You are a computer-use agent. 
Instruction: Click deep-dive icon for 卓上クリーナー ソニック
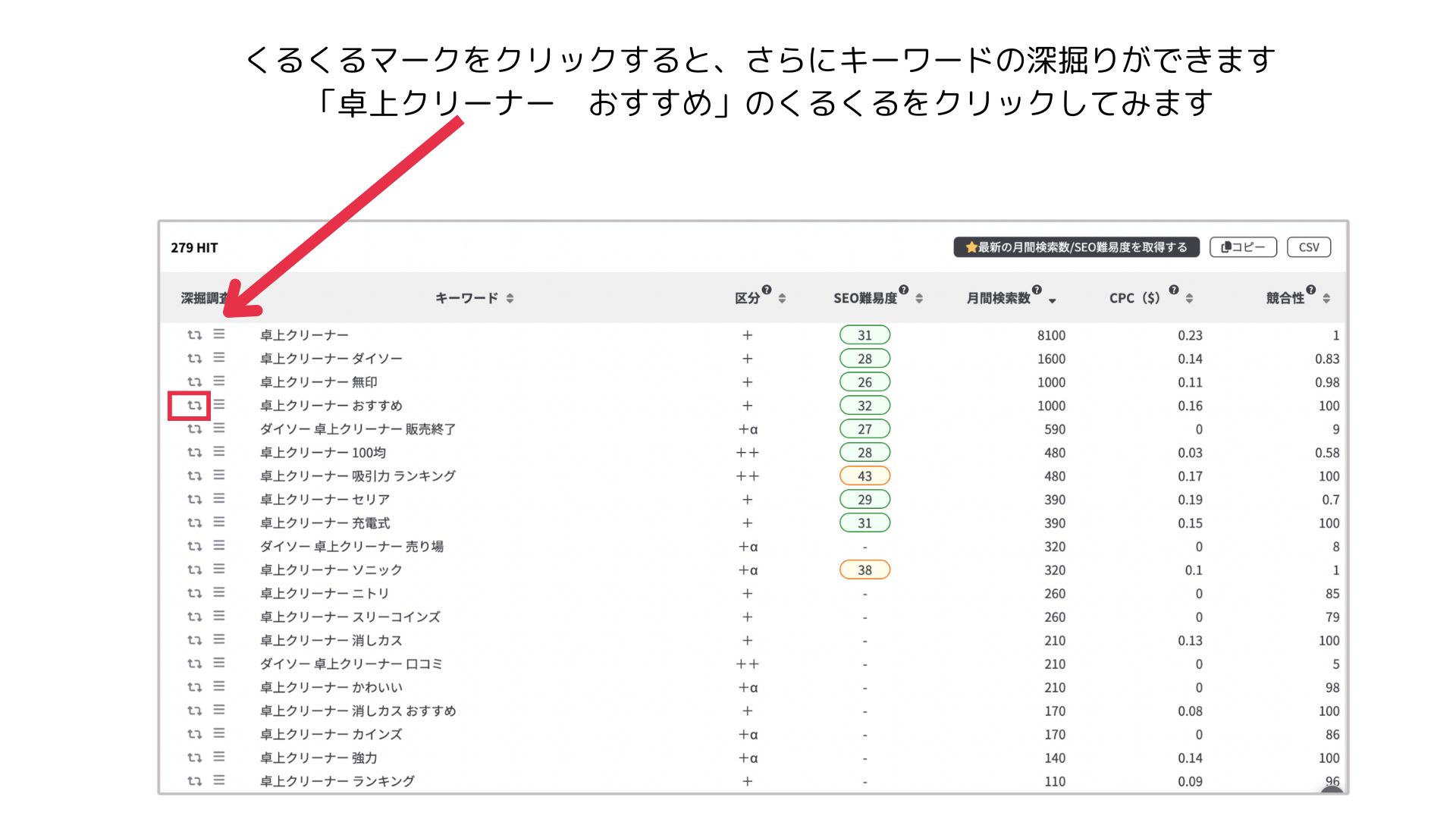195,570
